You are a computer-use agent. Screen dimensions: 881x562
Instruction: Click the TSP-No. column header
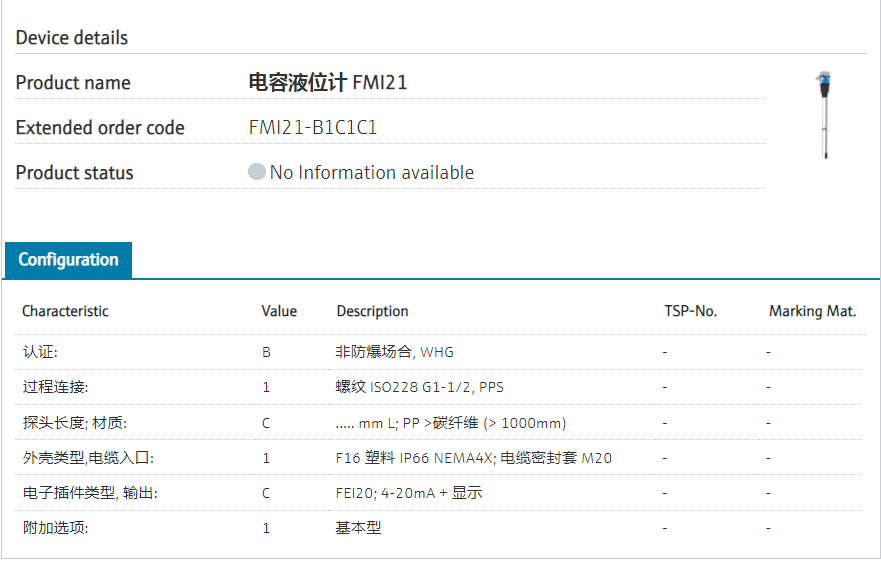pos(690,311)
